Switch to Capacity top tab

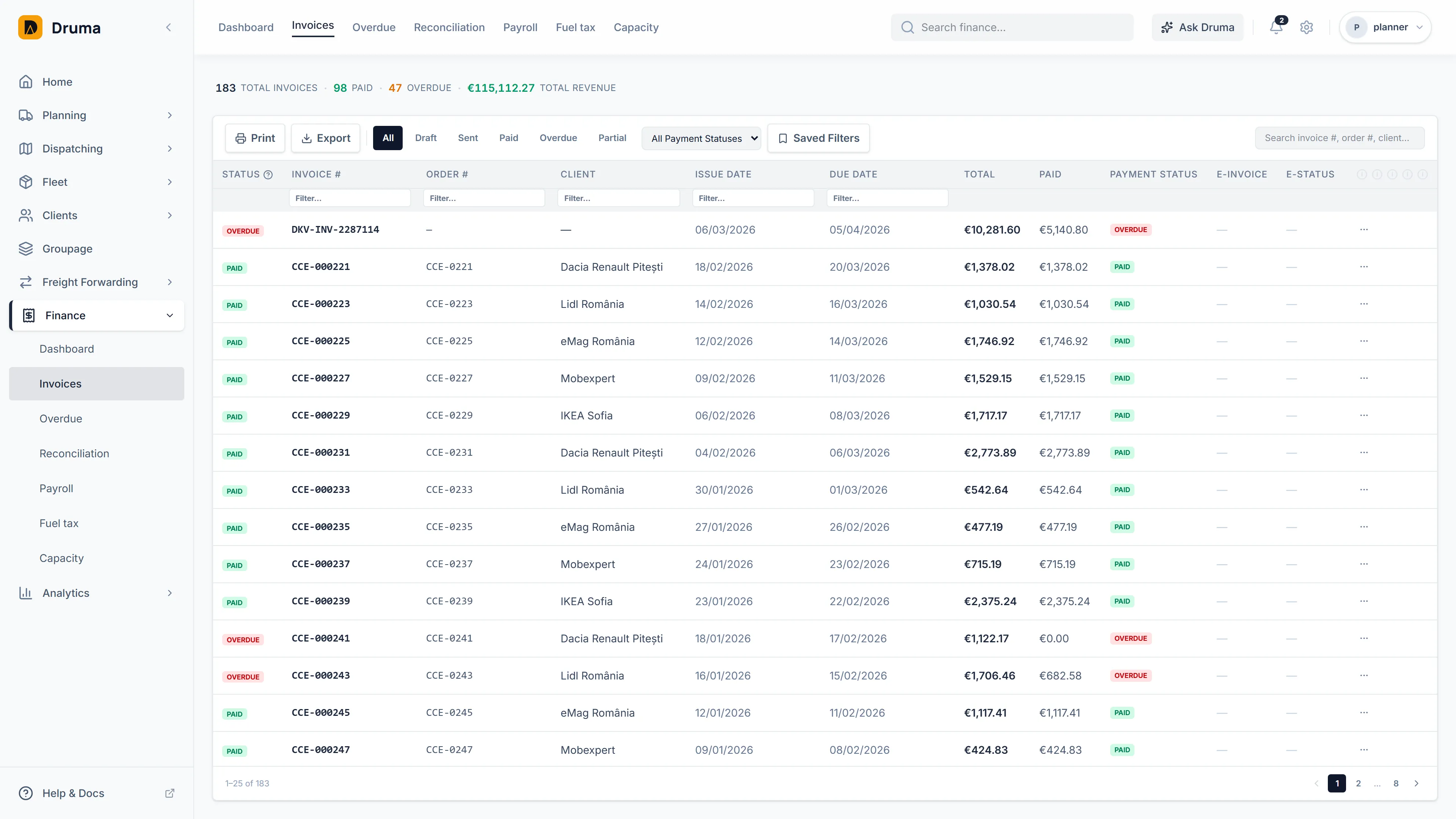point(636,27)
